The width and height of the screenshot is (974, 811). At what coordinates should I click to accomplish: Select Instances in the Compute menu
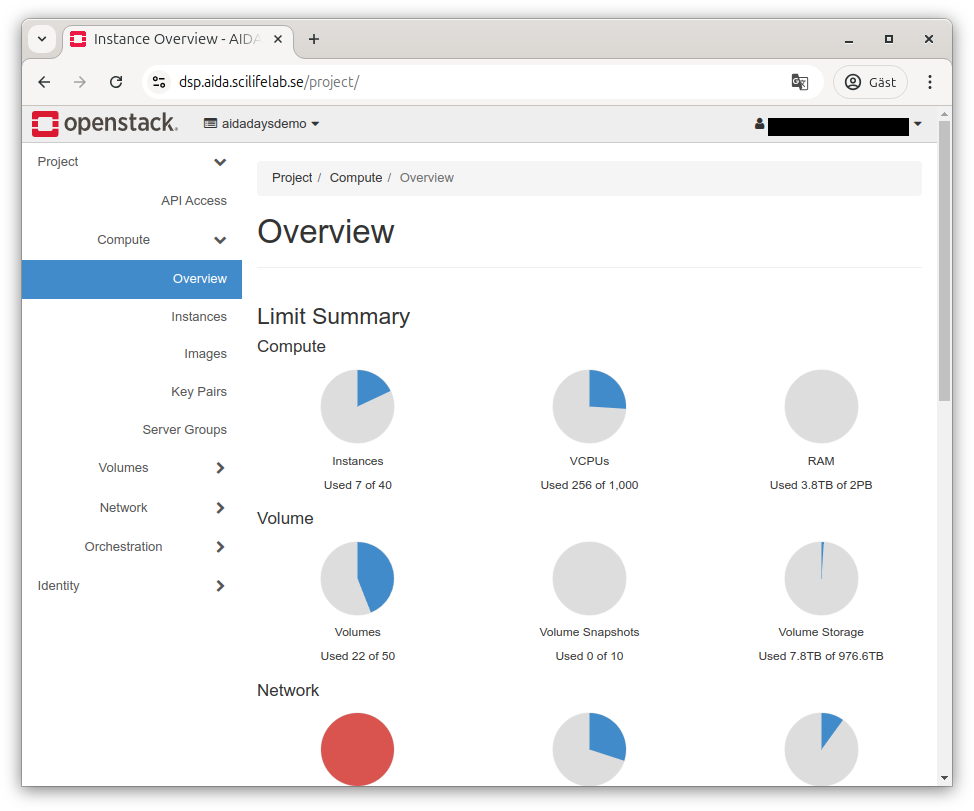pos(199,317)
